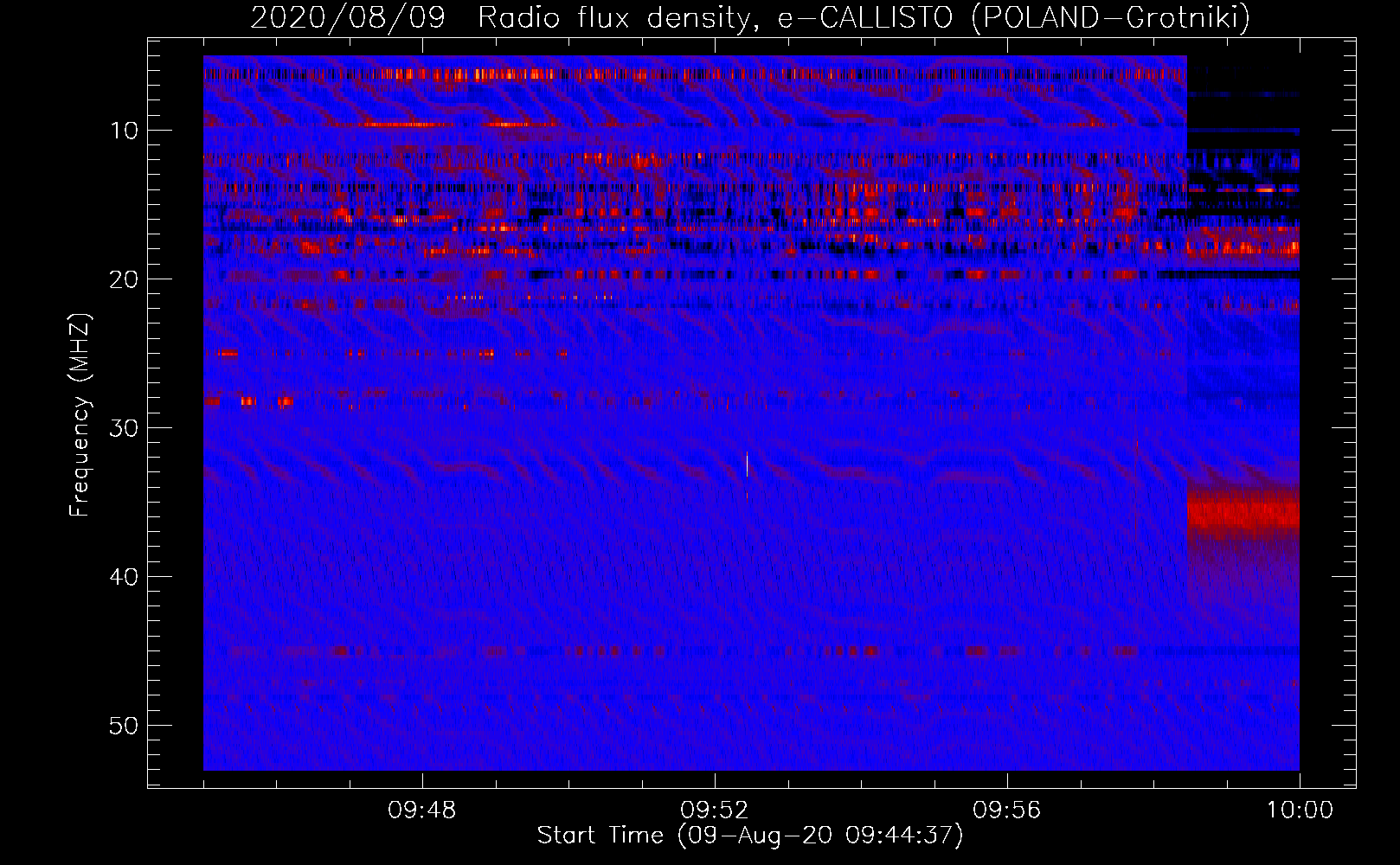Click the plot title mentioning e-CALLISTO POLAND-Grotniki
Image resolution: width=1400 pixels, height=865 pixels.
coord(750,17)
